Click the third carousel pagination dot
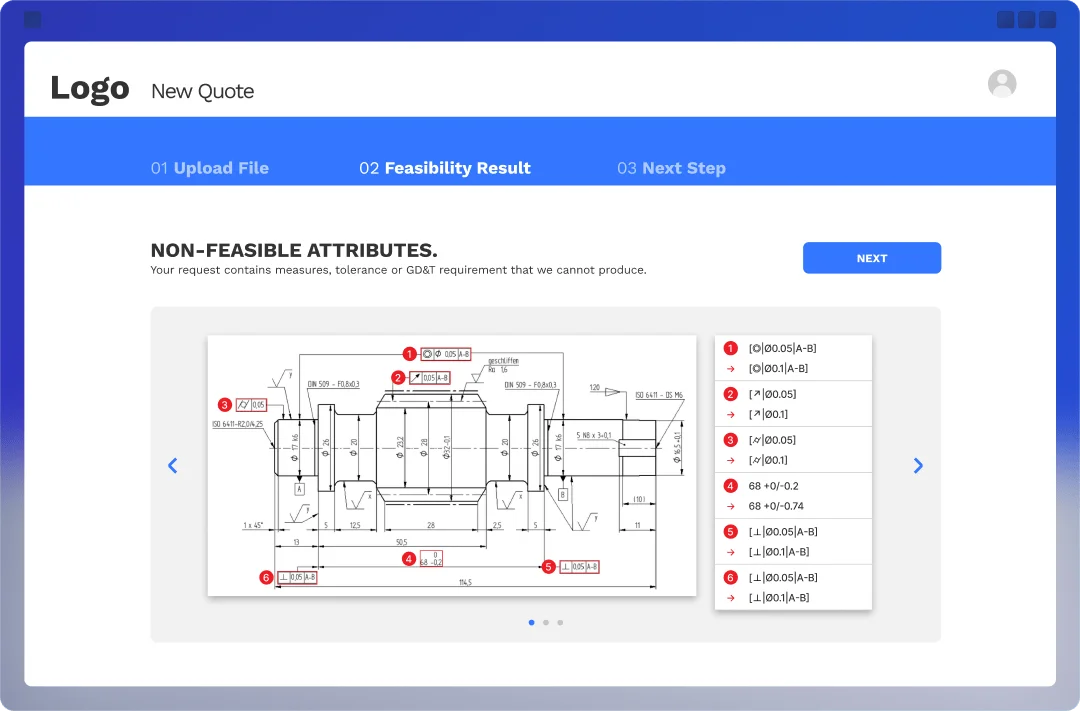 pos(560,622)
